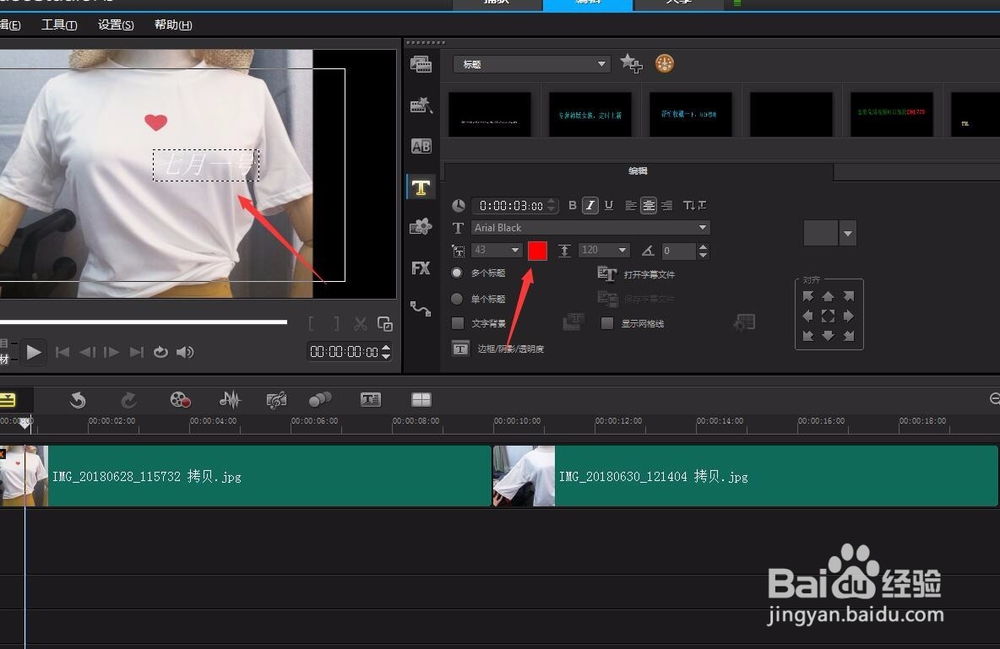Switch to storyboard view on timeline toolbar
The width and height of the screenshot is (1000, 649).
[x=8, y=400]
